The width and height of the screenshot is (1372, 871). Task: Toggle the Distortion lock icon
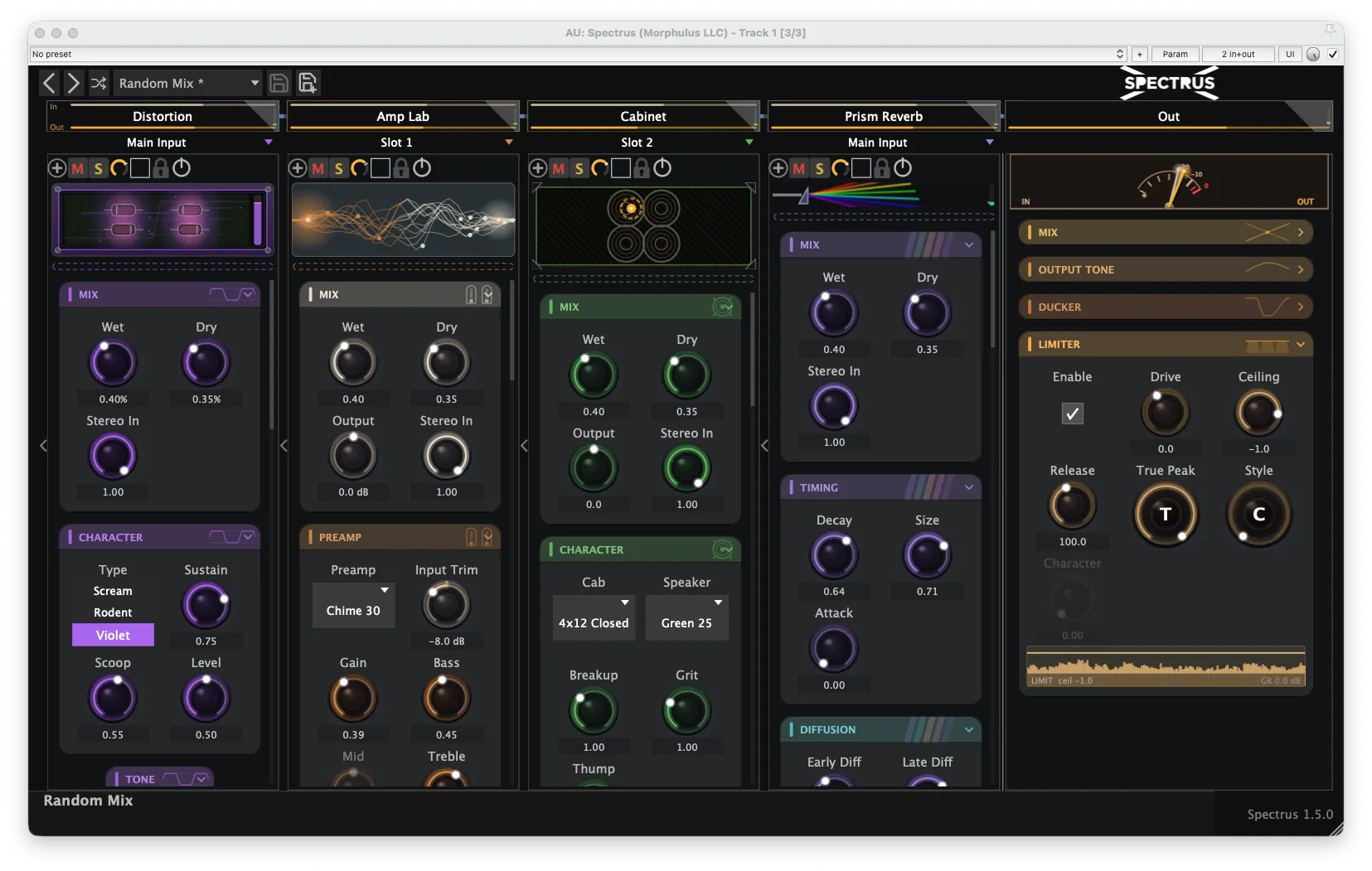(x=161, y=168)
